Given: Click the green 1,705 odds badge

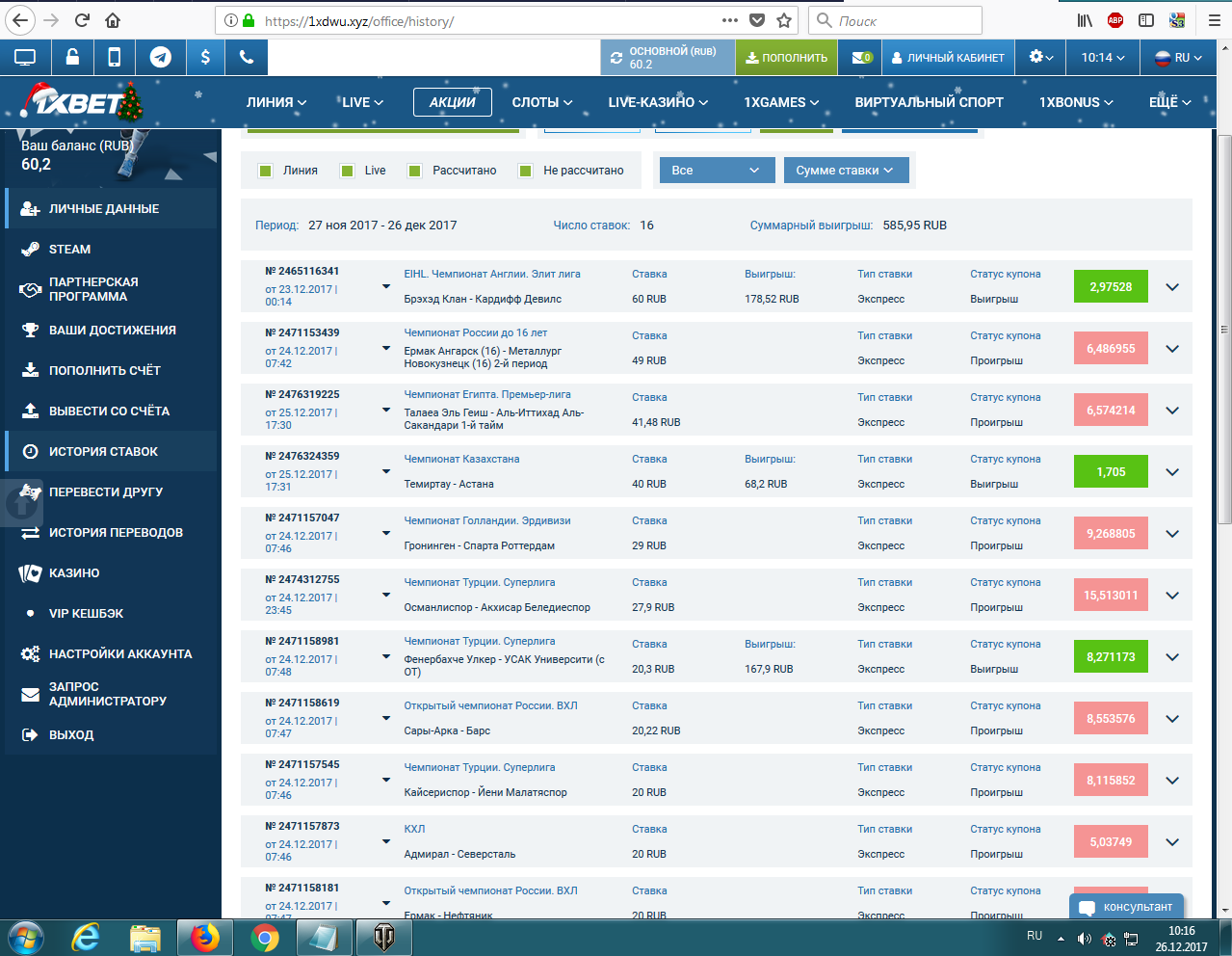Looking at the screenshot, I should point(1111,472).
